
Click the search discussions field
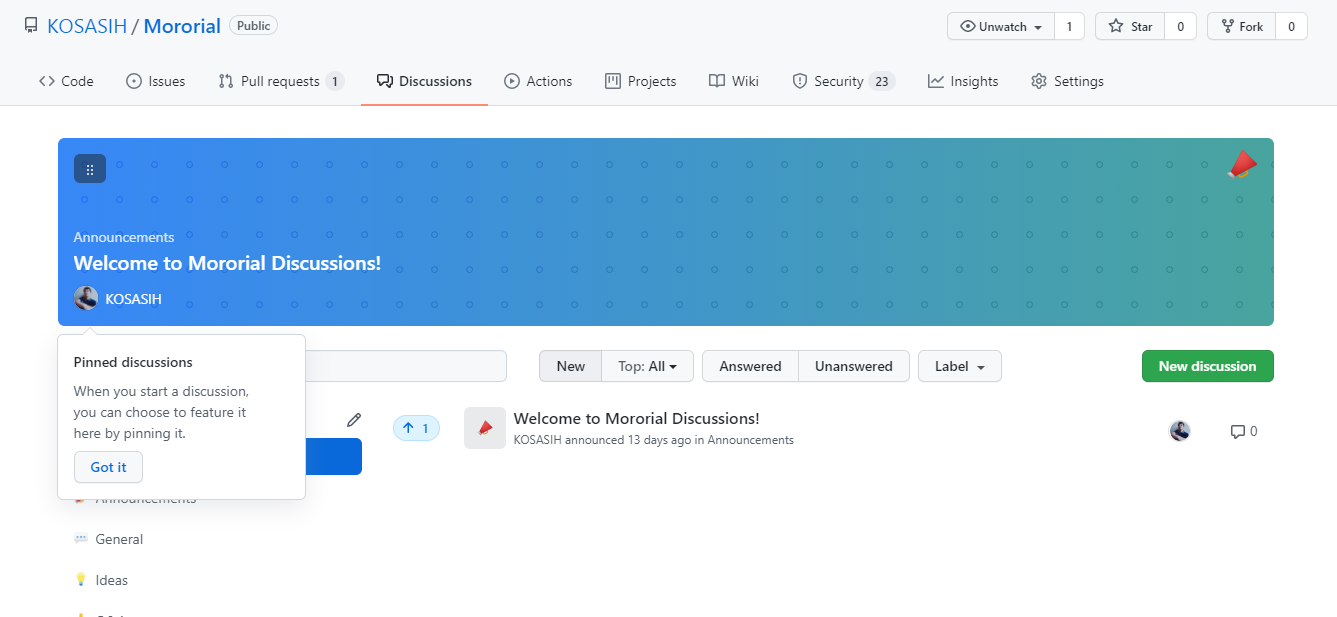point(406,366)
